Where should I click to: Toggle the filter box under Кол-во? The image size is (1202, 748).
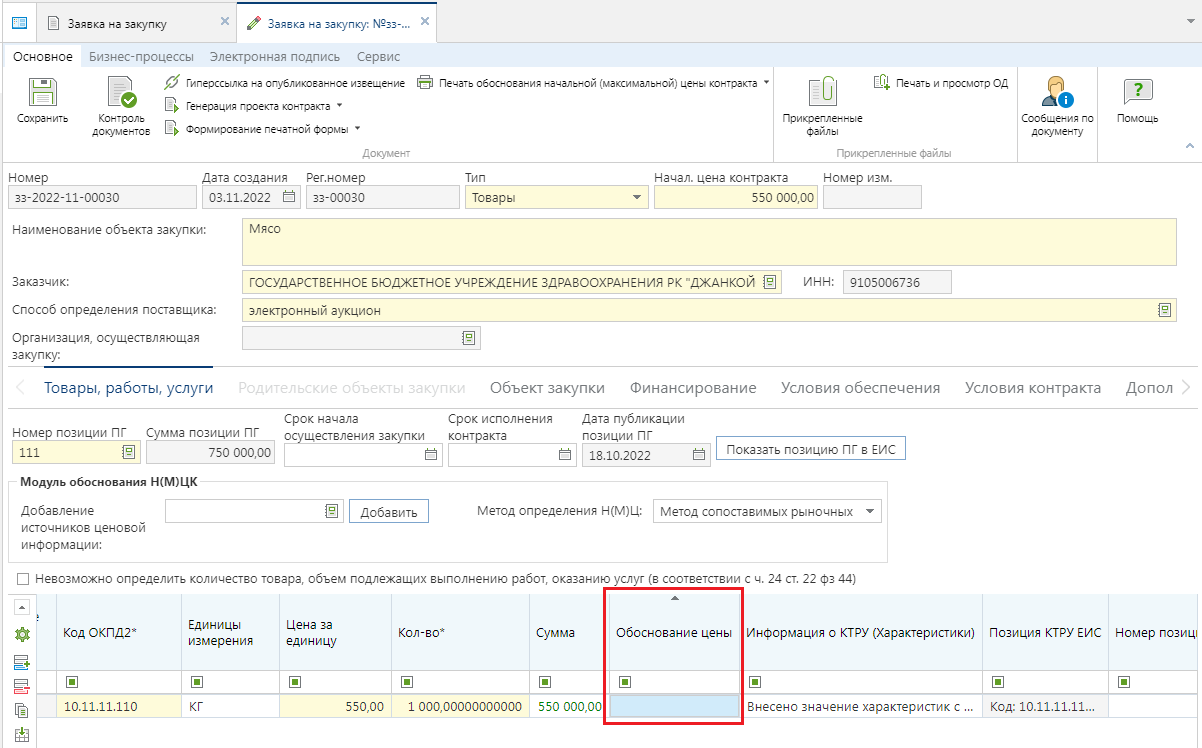406,682
